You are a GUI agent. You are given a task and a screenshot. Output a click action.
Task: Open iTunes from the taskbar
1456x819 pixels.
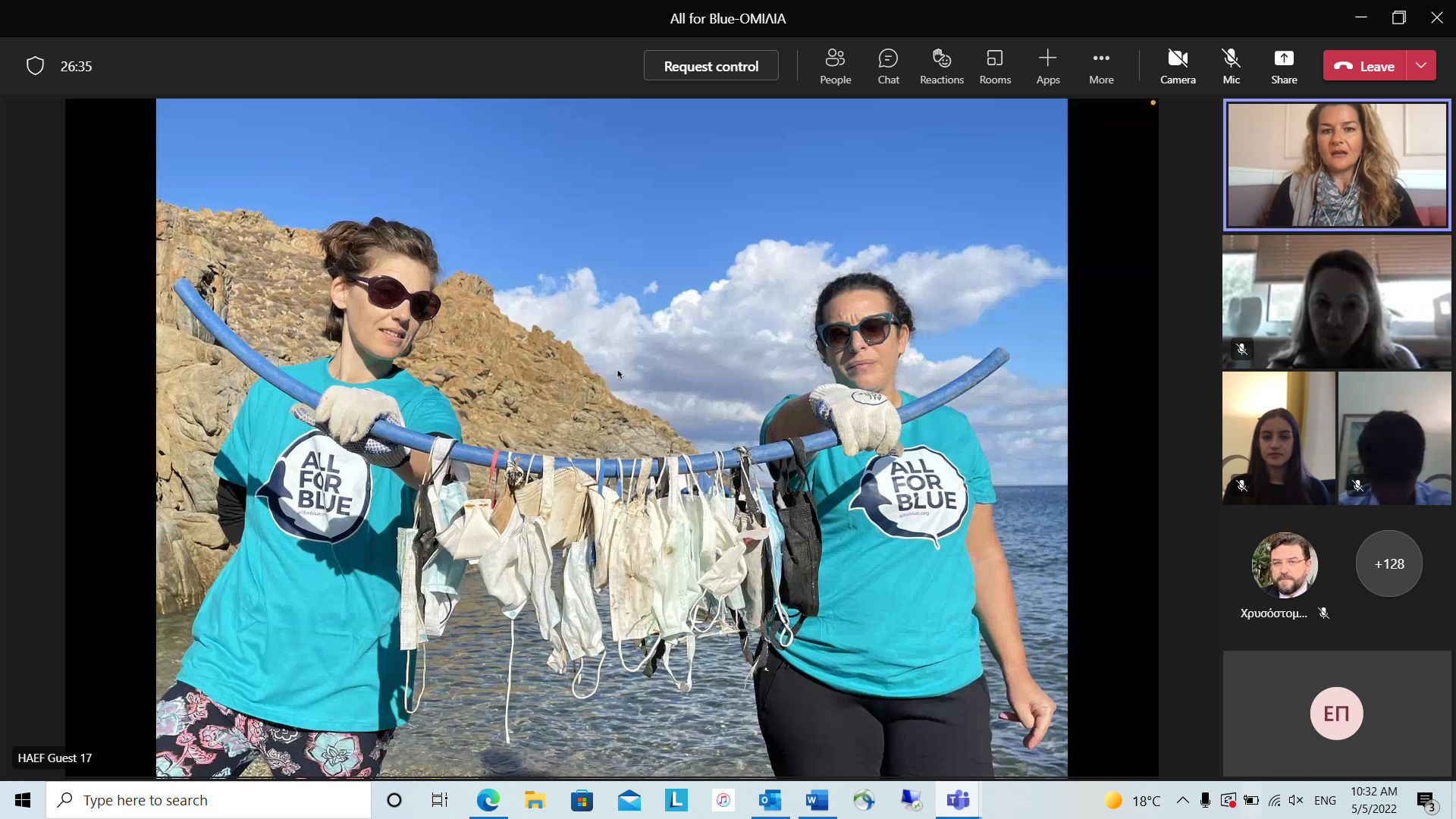tap(723, 800)
